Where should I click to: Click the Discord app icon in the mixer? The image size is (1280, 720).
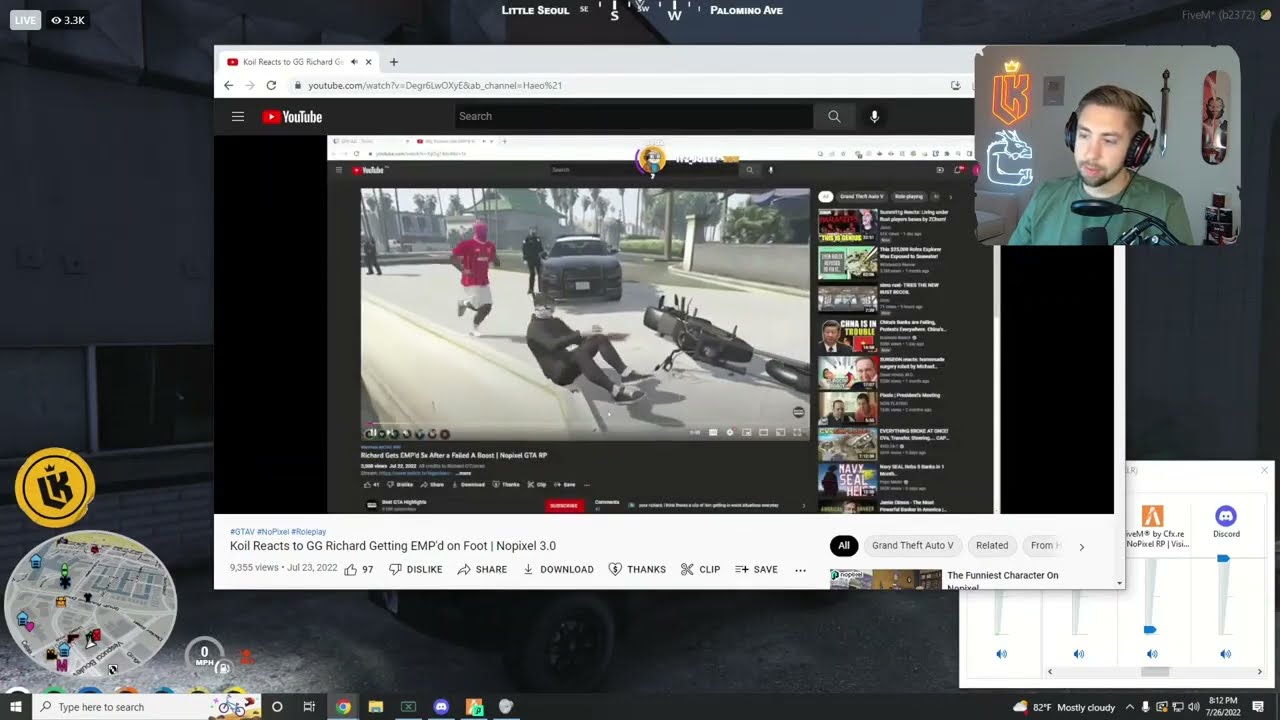1226,516
